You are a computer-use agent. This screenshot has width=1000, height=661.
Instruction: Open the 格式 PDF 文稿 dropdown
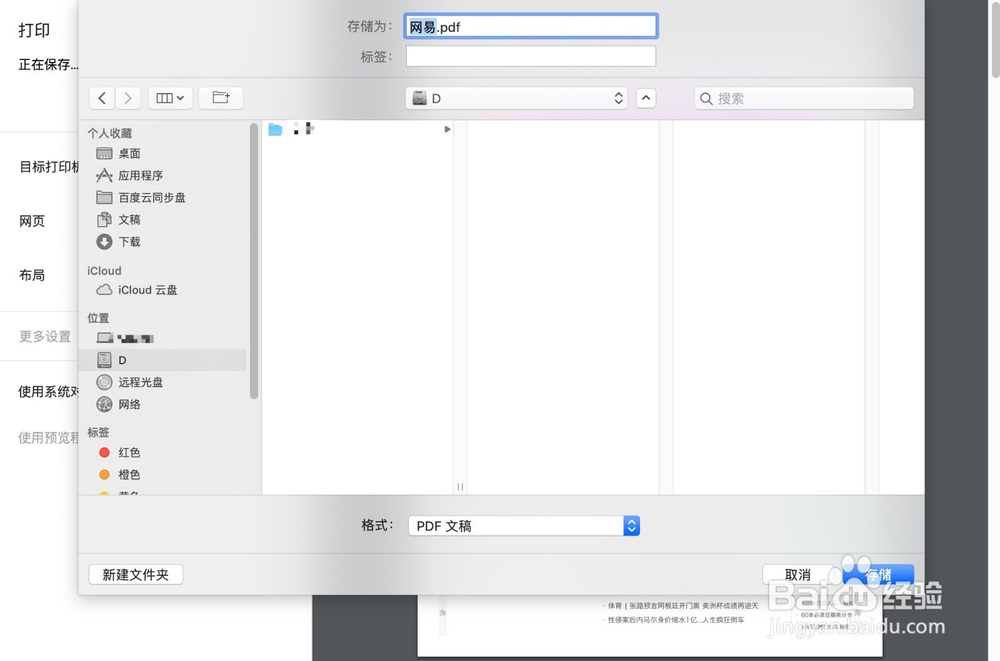click(x=524, y=526)
